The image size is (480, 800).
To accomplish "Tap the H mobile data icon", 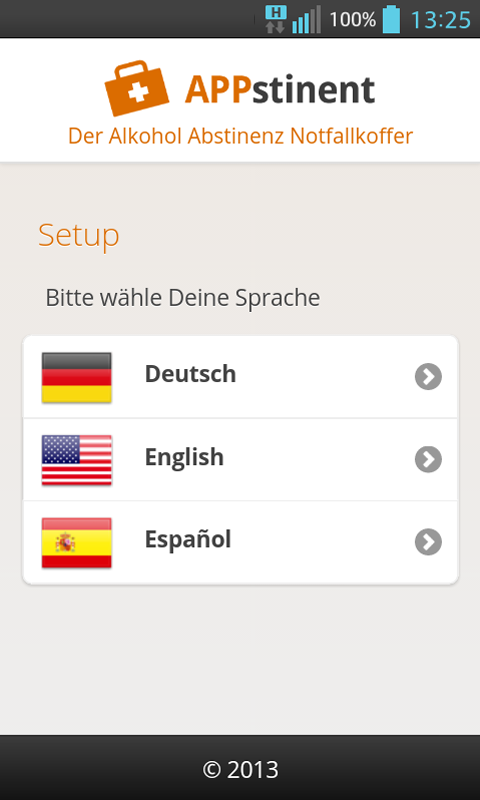I will [275, 19].
